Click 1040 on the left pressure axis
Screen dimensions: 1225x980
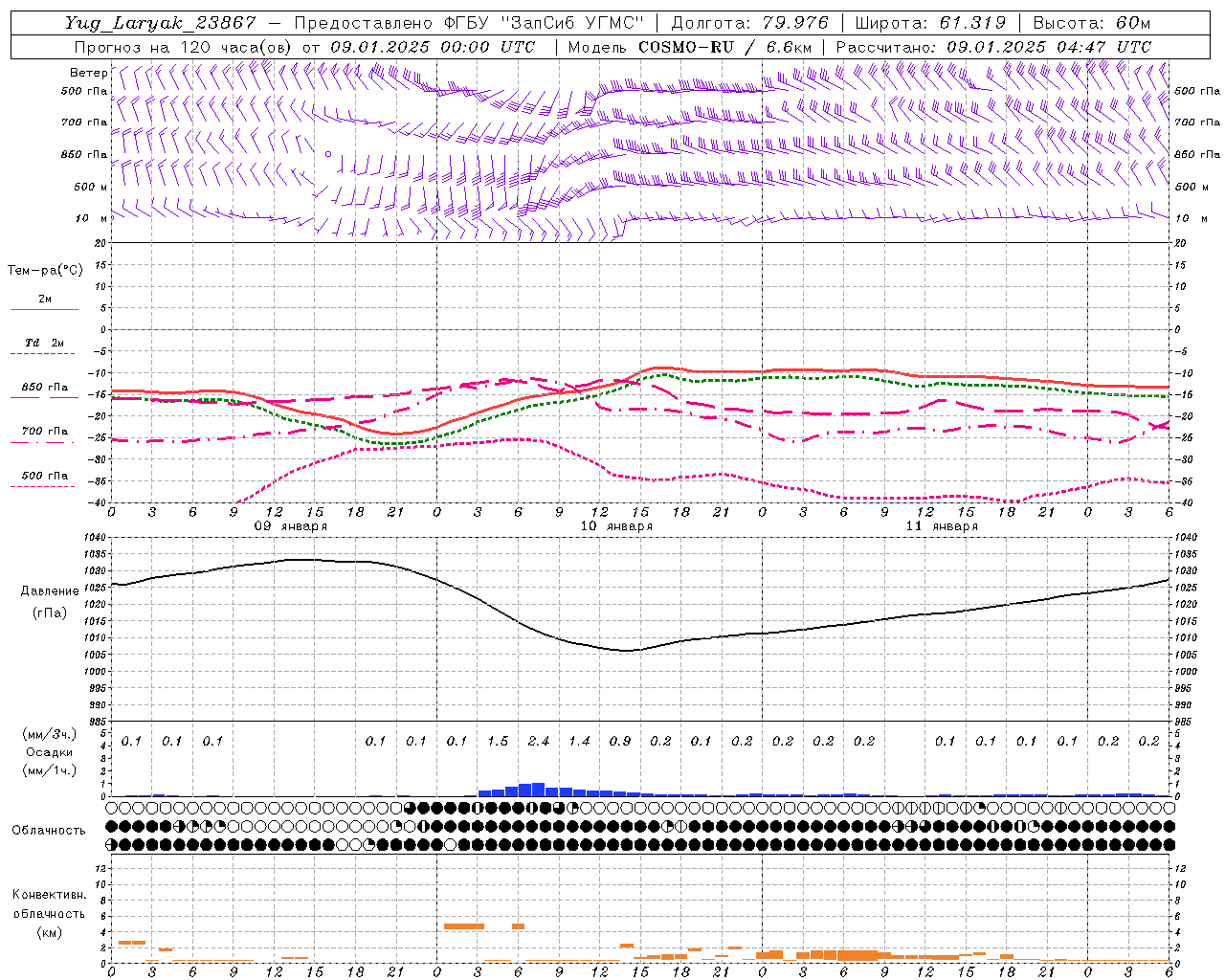click(98, 538)
